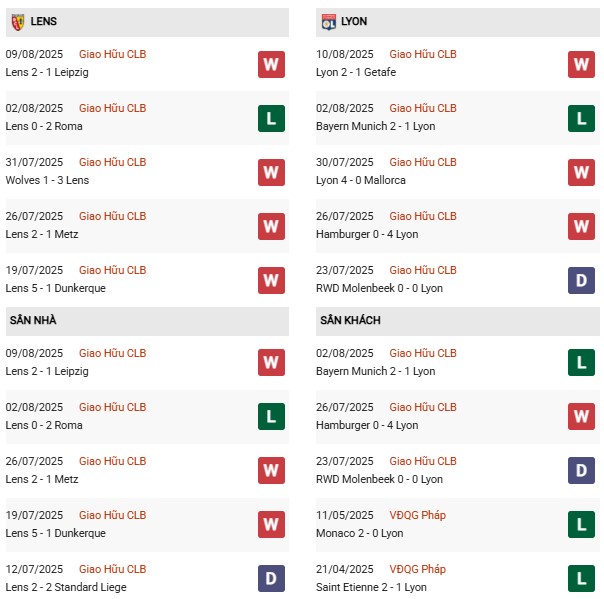604x599 pixels.
Task: Click the W badge beside Lyon 4 - 0 Mallorca
Action: pyautogui.click(x=581, y=173)
